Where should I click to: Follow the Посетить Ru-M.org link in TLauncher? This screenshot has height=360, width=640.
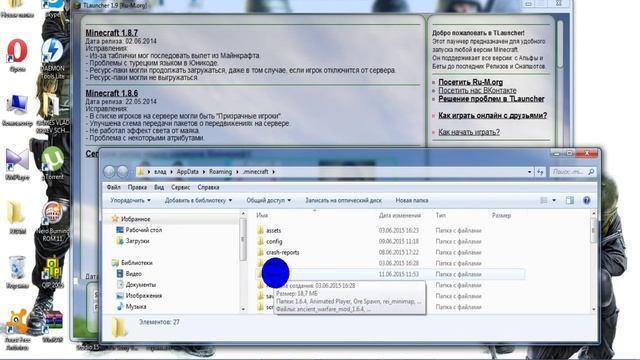point(470,82)
